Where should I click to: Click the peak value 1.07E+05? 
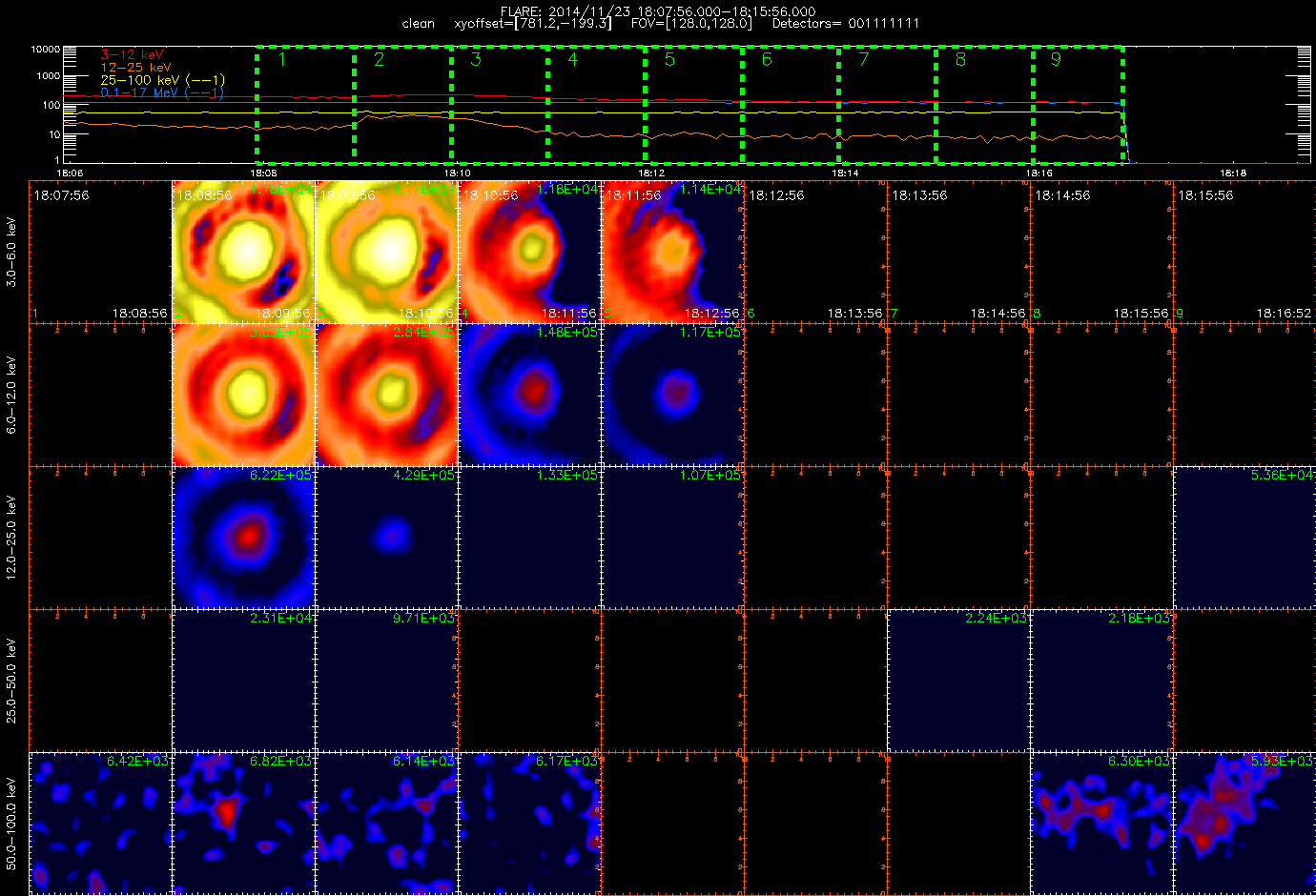[709, 475]
